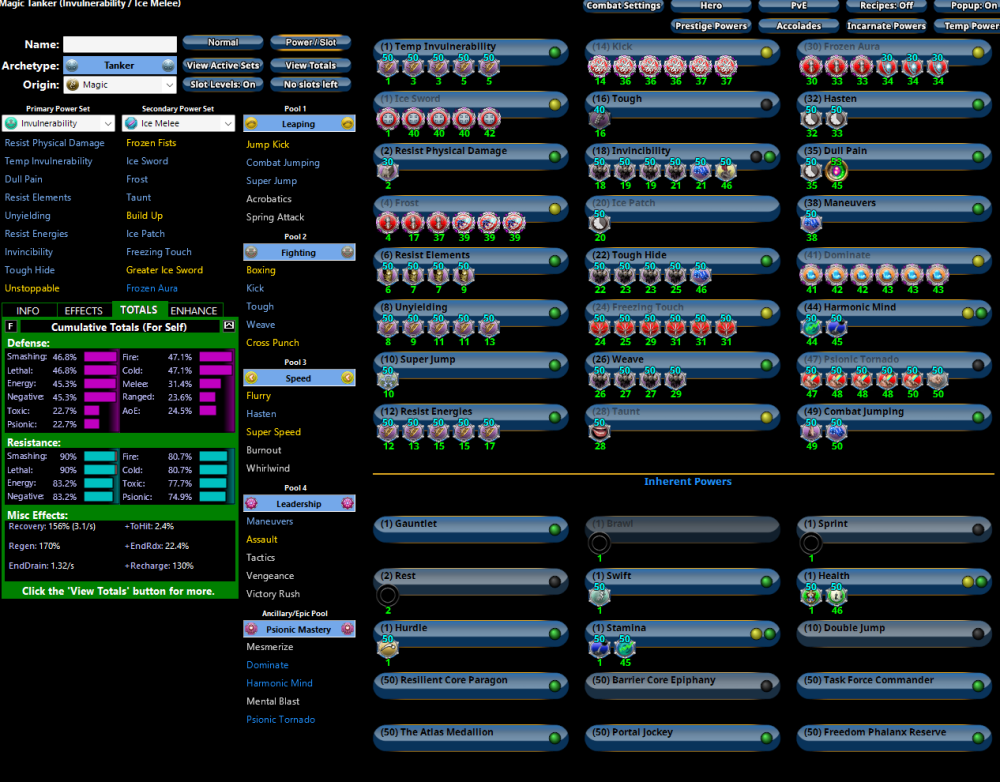1000x782 pixels.
Task: Click the Taunt power's enhancement slot
Action: (x=599, y=431)
